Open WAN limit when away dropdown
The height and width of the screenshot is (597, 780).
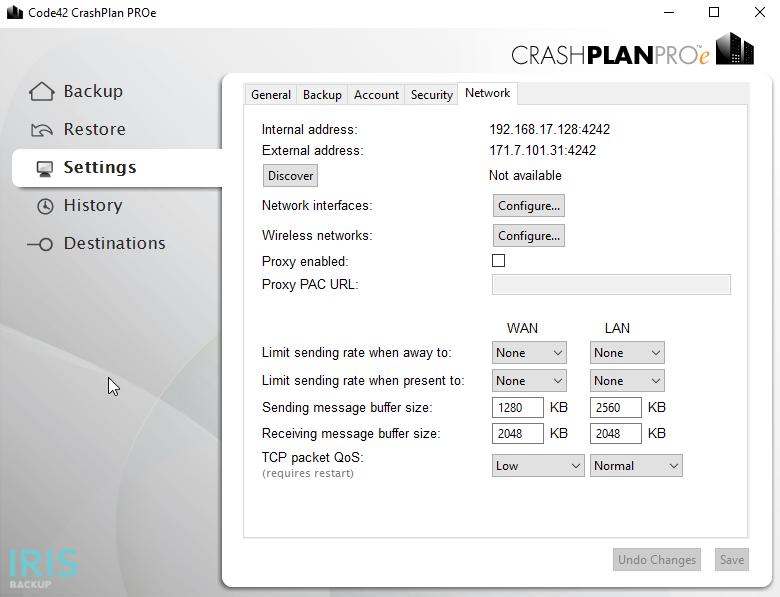(529, 353)
